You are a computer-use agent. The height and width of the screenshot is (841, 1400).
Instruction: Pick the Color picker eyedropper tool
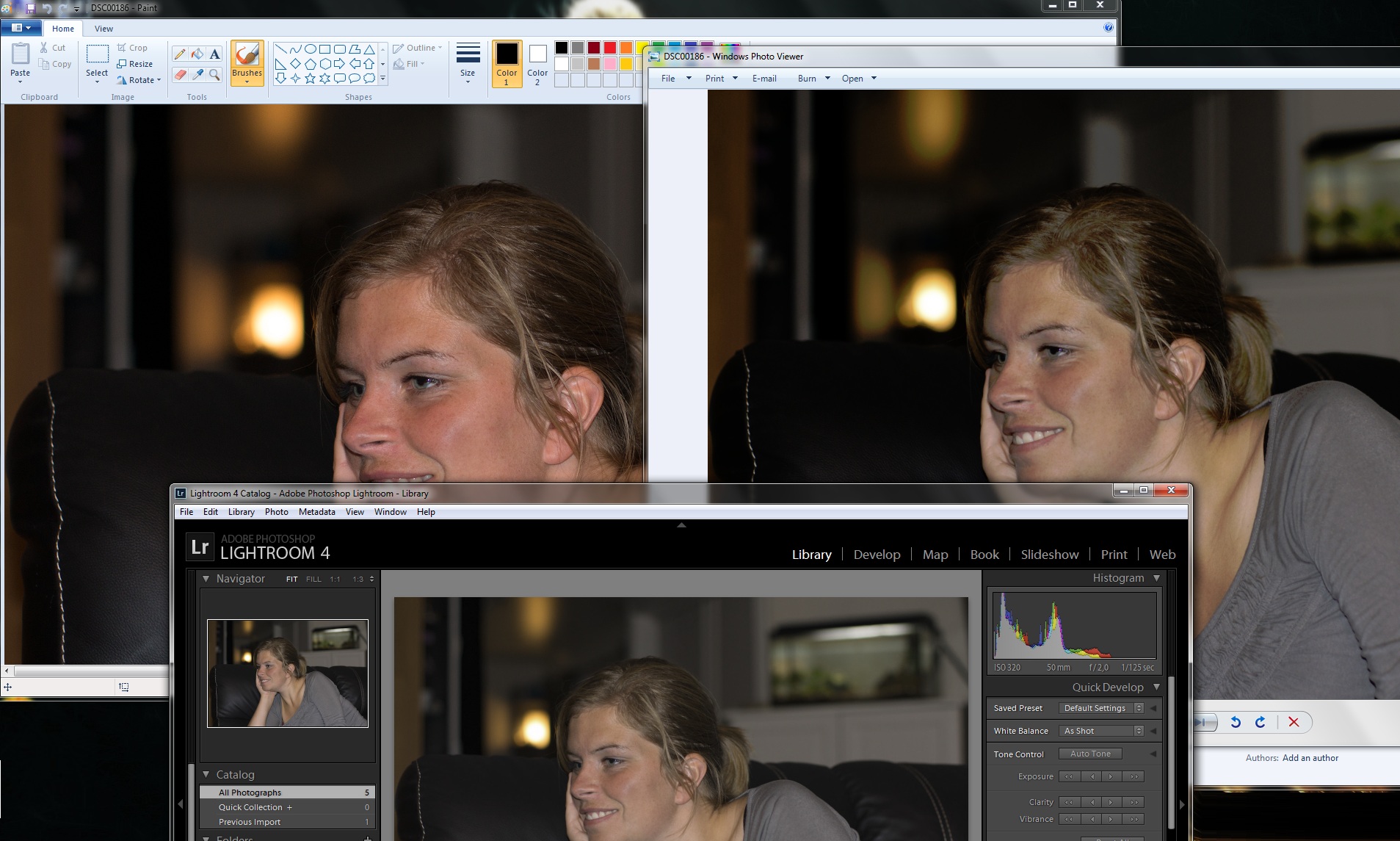point(197,74)
